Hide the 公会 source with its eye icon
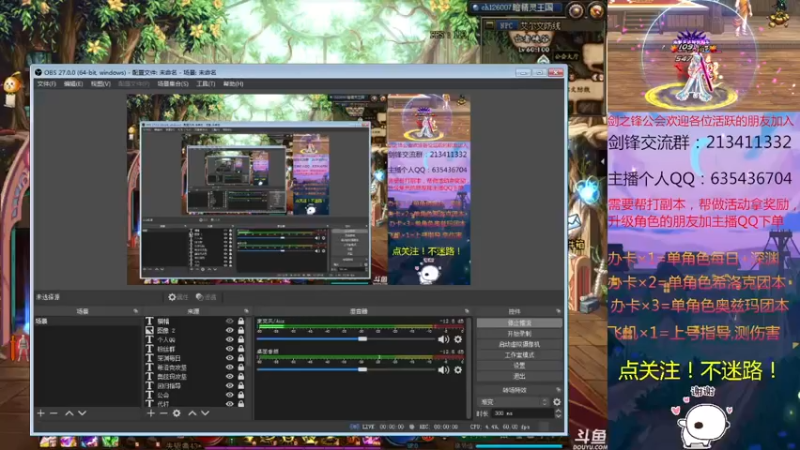800x450 pixels. tap(230, 395)
